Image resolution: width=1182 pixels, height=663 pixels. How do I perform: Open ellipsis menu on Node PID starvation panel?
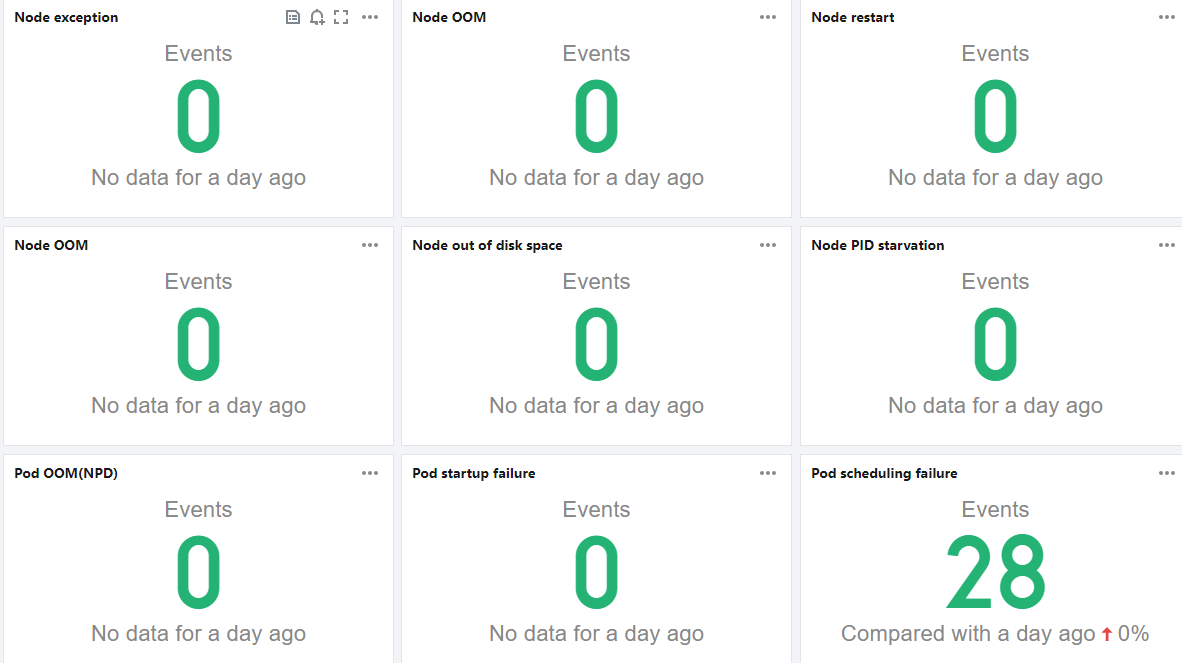[x=1167, y=245]
